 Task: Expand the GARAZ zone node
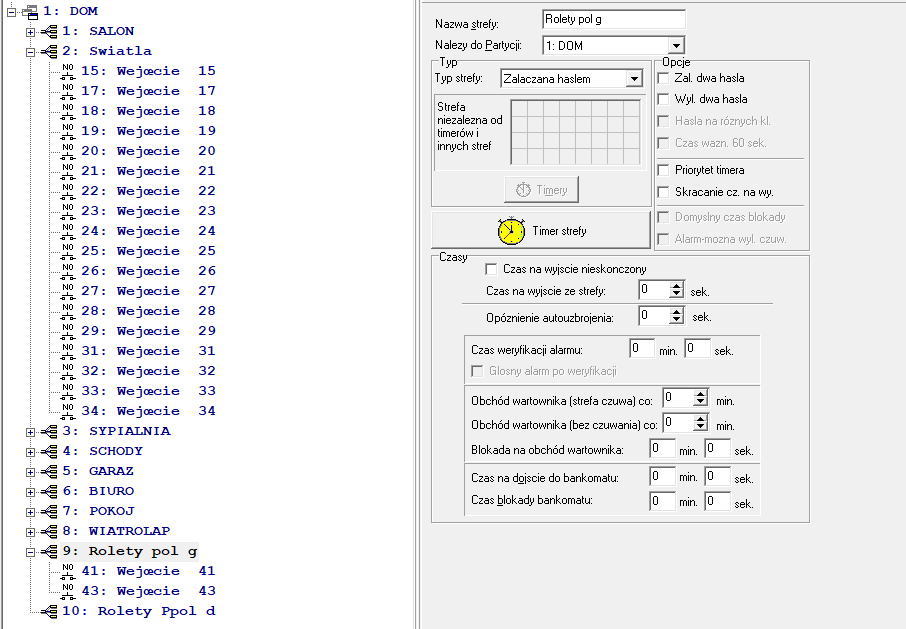point(30,472)
